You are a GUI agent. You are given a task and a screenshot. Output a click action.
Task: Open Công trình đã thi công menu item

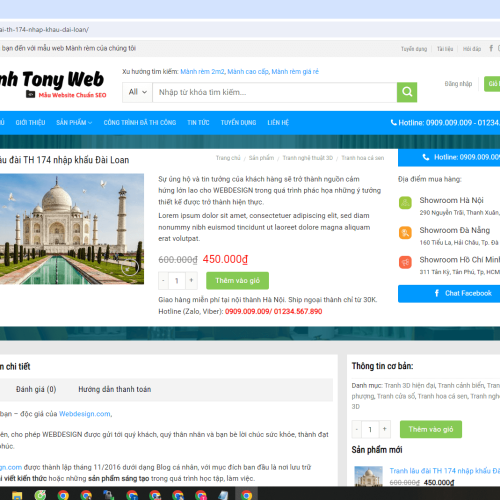coord(140,123)
